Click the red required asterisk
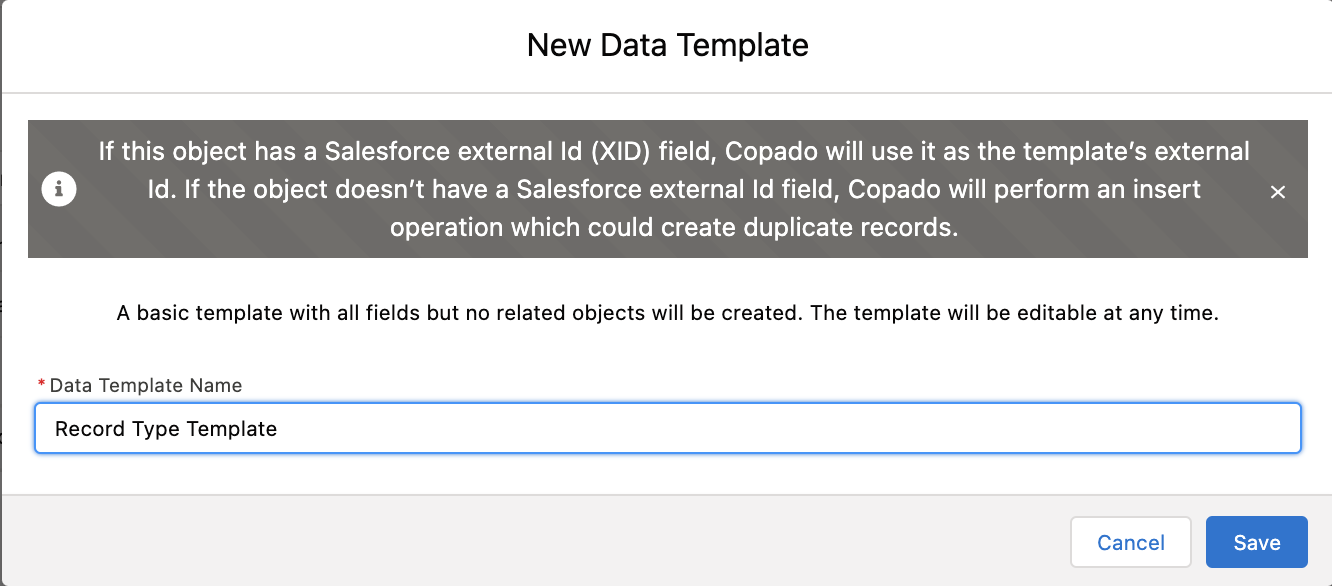This screenshot has width=1332, height=586. (41, 386)
